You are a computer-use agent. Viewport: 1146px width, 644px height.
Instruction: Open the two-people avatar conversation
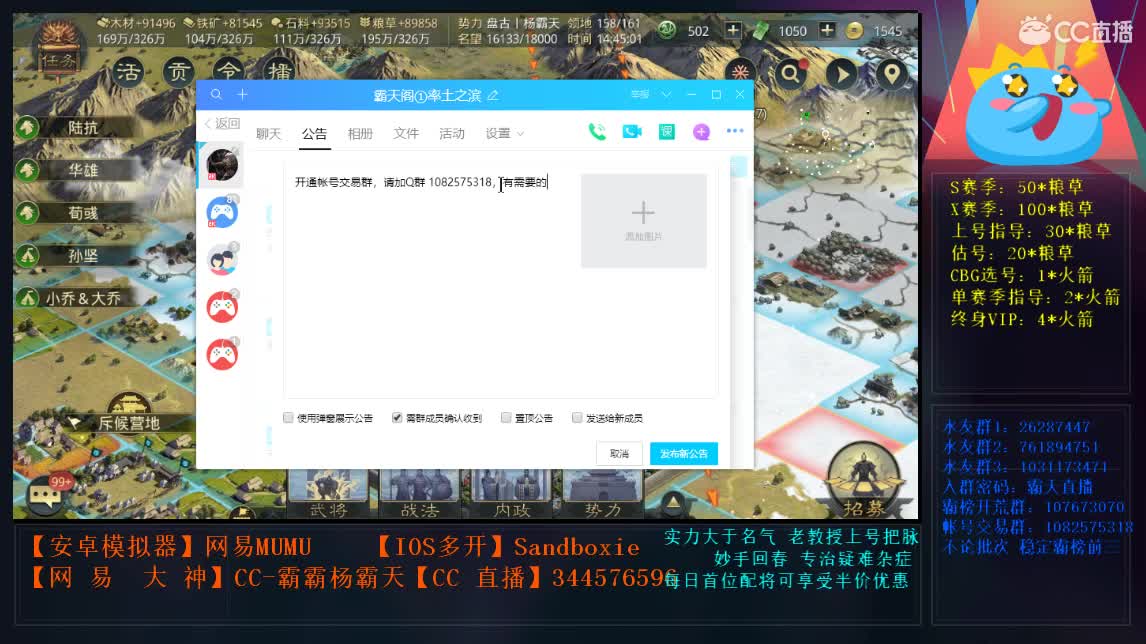[x=221, y=260]
